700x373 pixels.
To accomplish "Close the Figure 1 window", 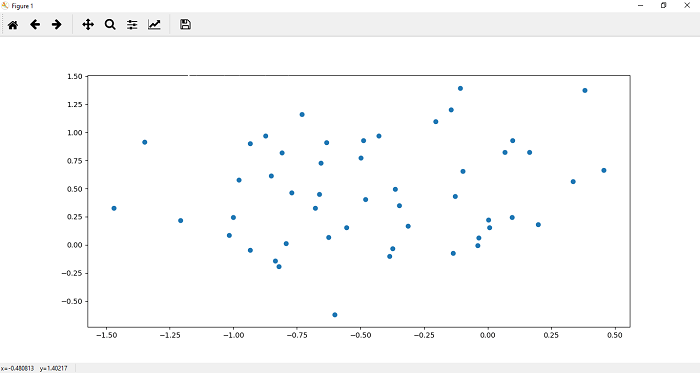I will 687,5.
